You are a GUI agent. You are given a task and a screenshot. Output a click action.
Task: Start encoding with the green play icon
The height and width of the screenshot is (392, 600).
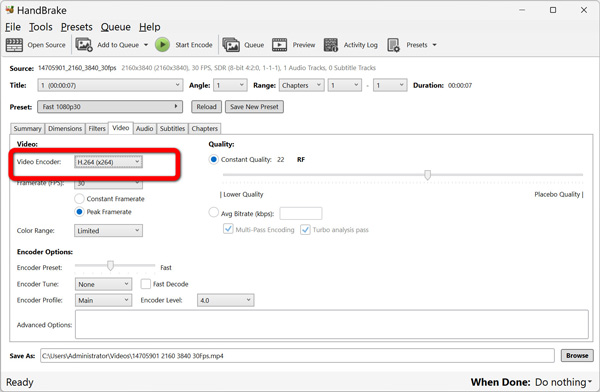162,45
